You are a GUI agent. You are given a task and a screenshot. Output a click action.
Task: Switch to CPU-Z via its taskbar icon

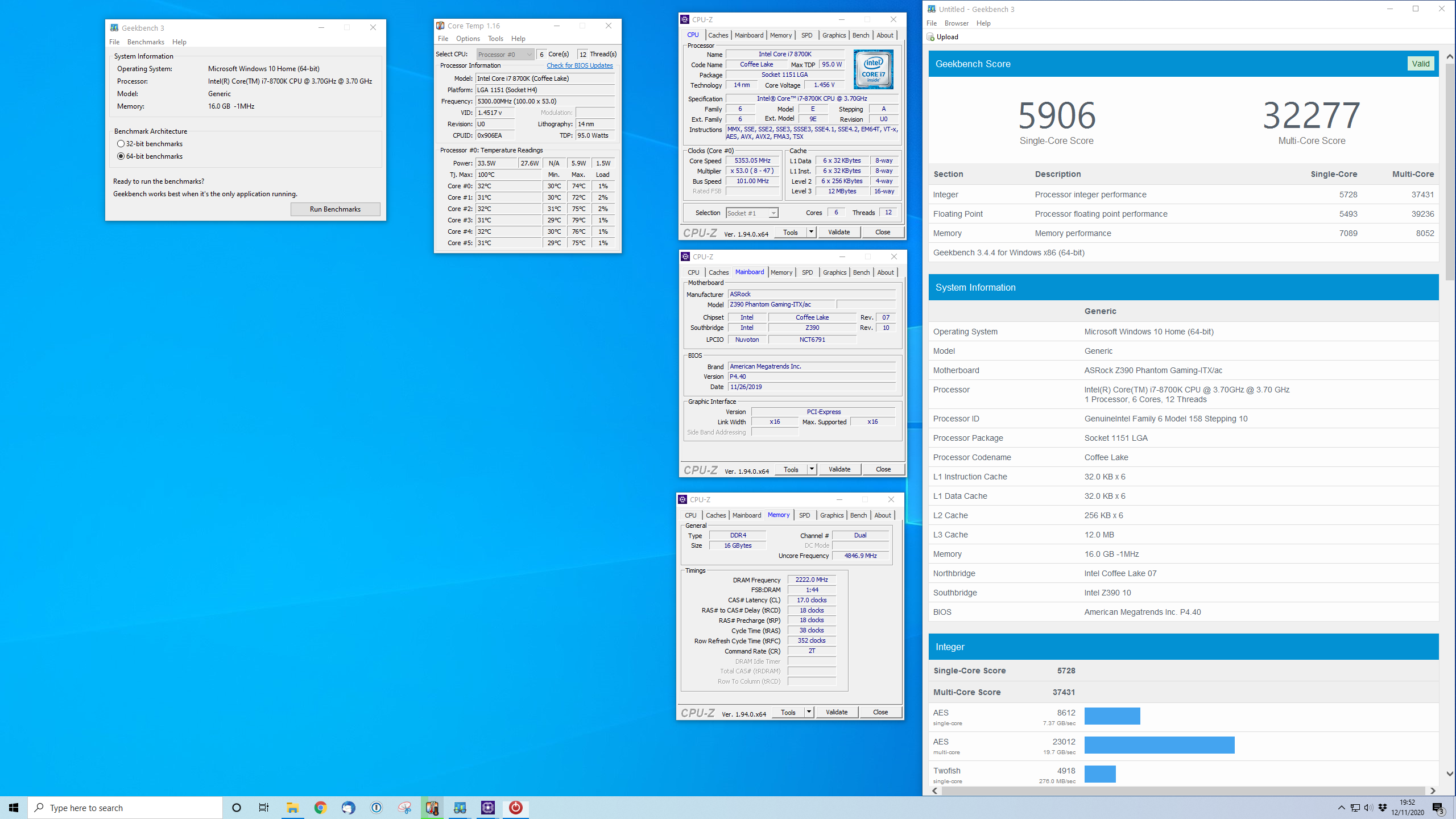tap(488, 808)
